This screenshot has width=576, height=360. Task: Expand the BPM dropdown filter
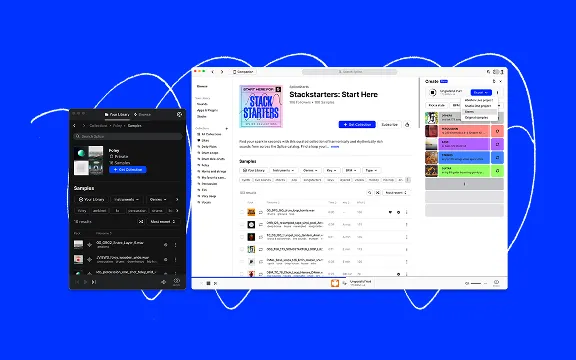coord(351,170)
